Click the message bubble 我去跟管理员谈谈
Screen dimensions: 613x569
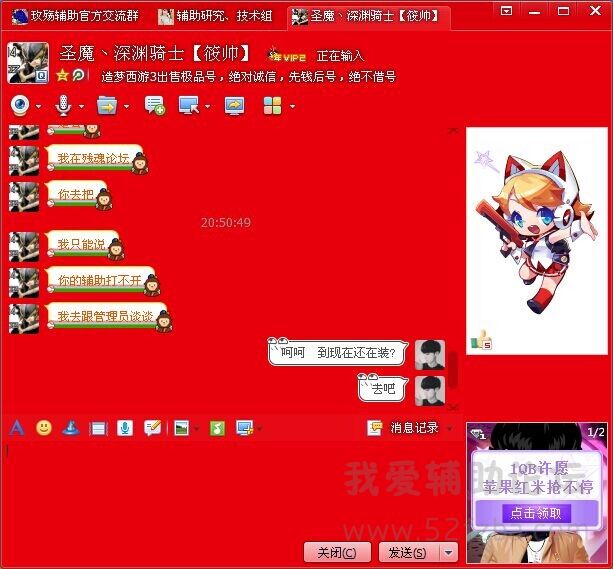tap(108, 317)
